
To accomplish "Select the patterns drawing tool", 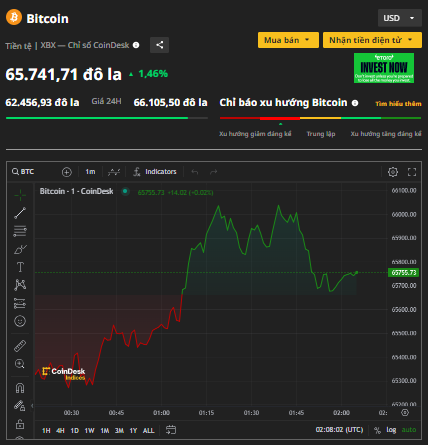I will (20, 285).
